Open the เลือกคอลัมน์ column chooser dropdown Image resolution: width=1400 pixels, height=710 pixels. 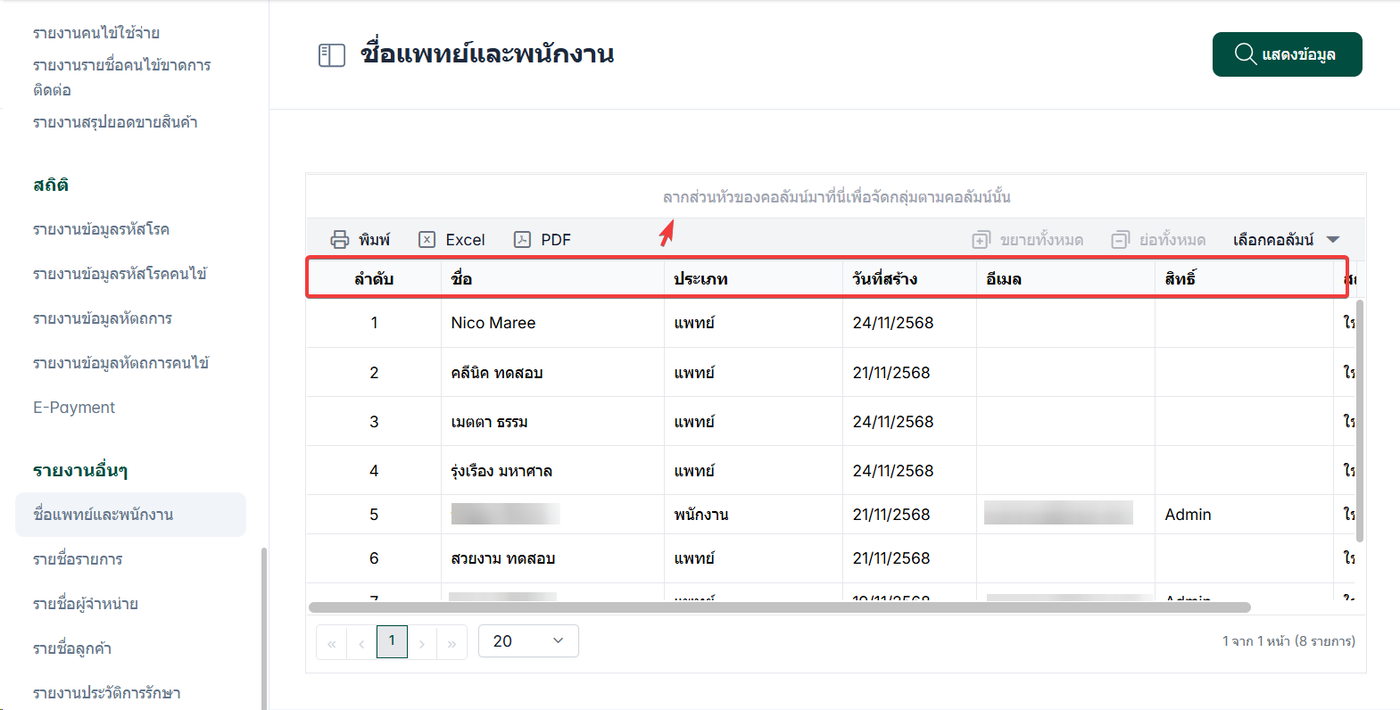[1286, 240]
